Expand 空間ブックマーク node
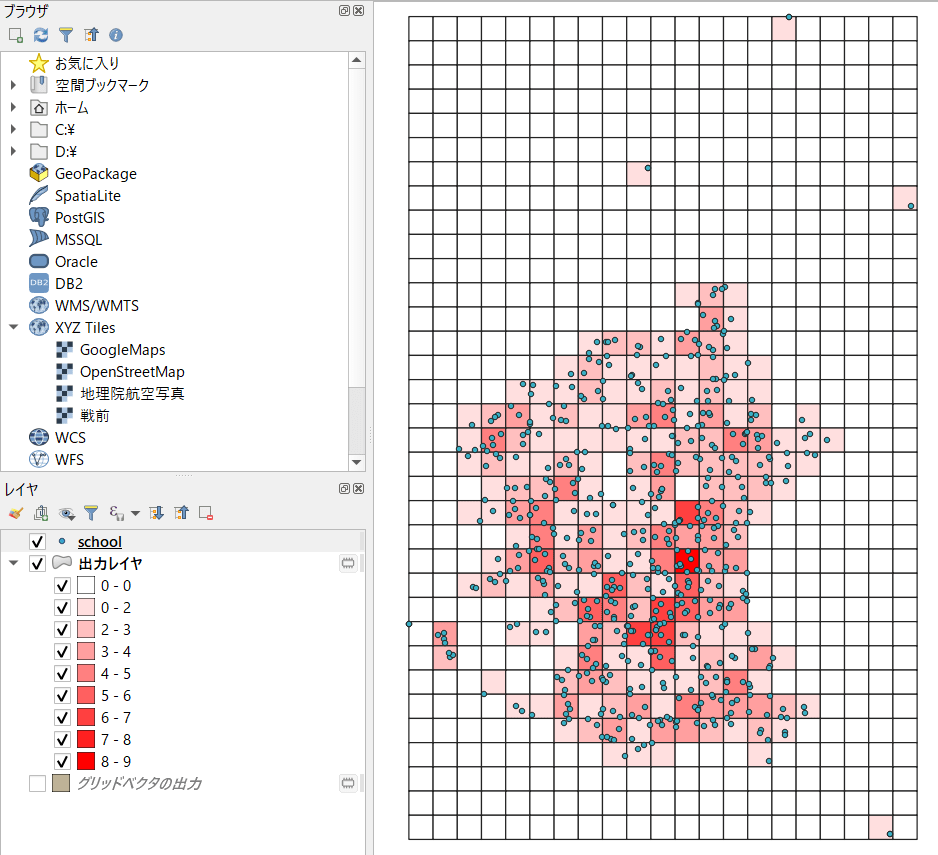 [13, 86]
